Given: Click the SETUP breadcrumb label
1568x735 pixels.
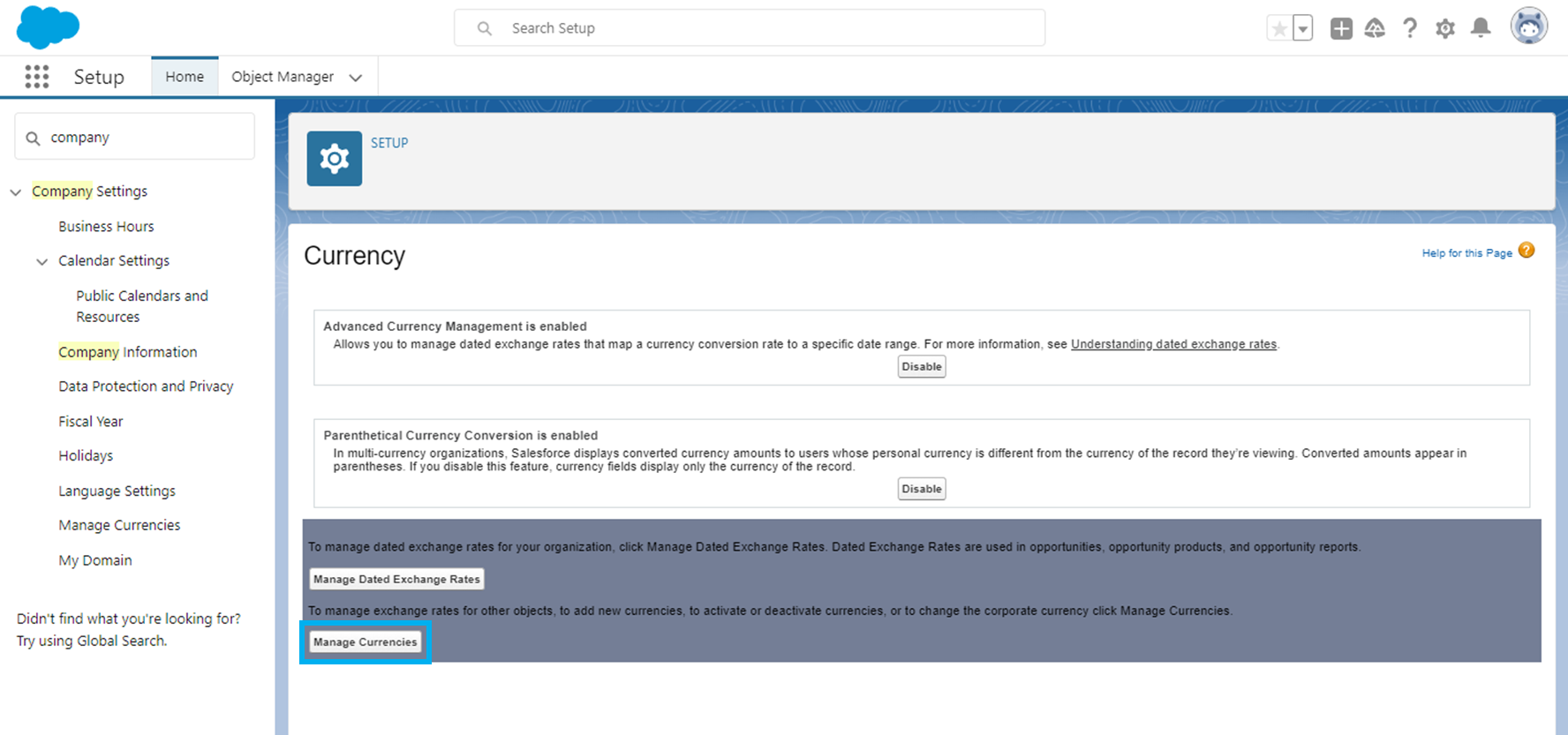Looking at the screenshot, I should 389,143.
